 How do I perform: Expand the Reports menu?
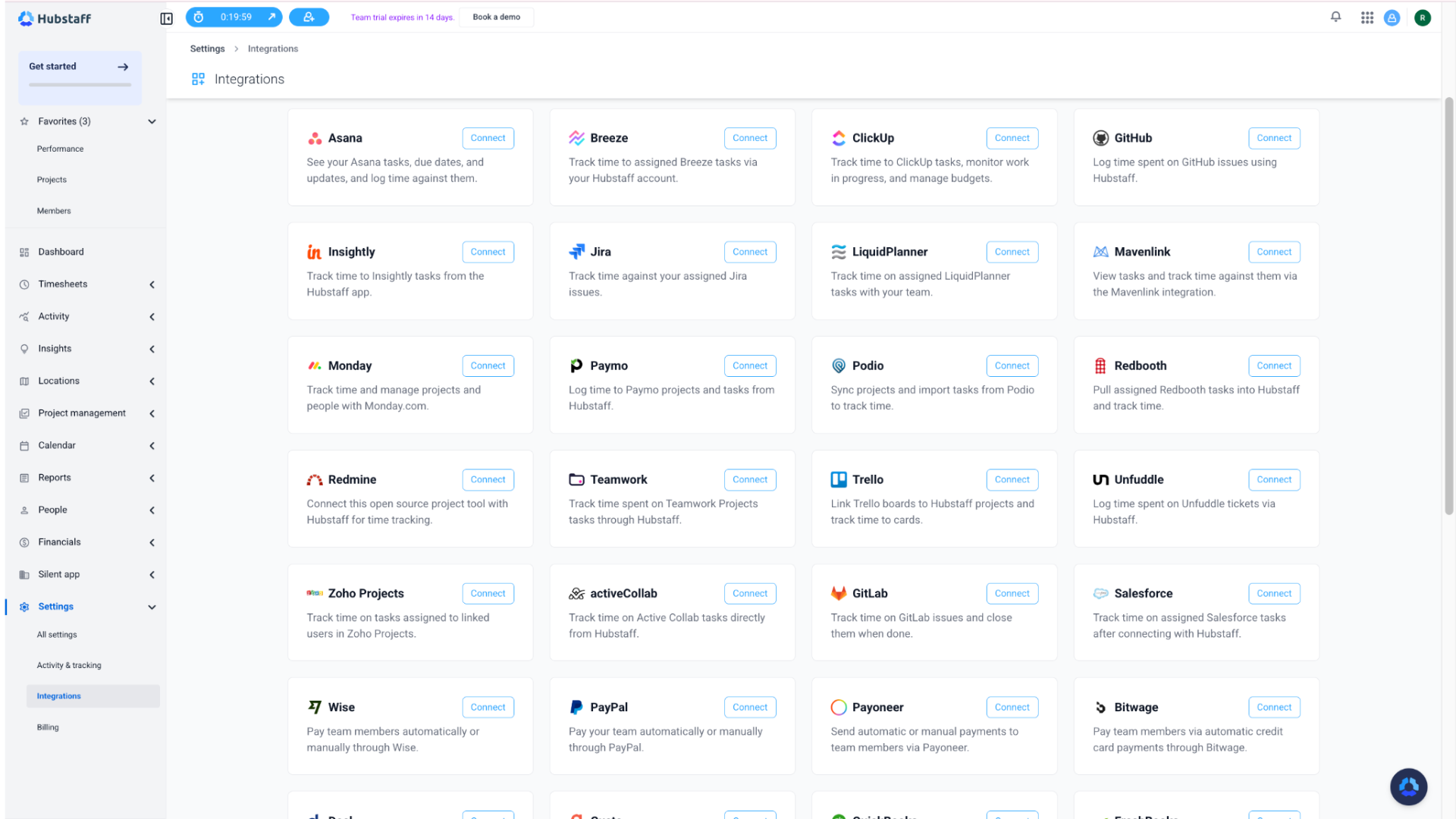[152, 478]
